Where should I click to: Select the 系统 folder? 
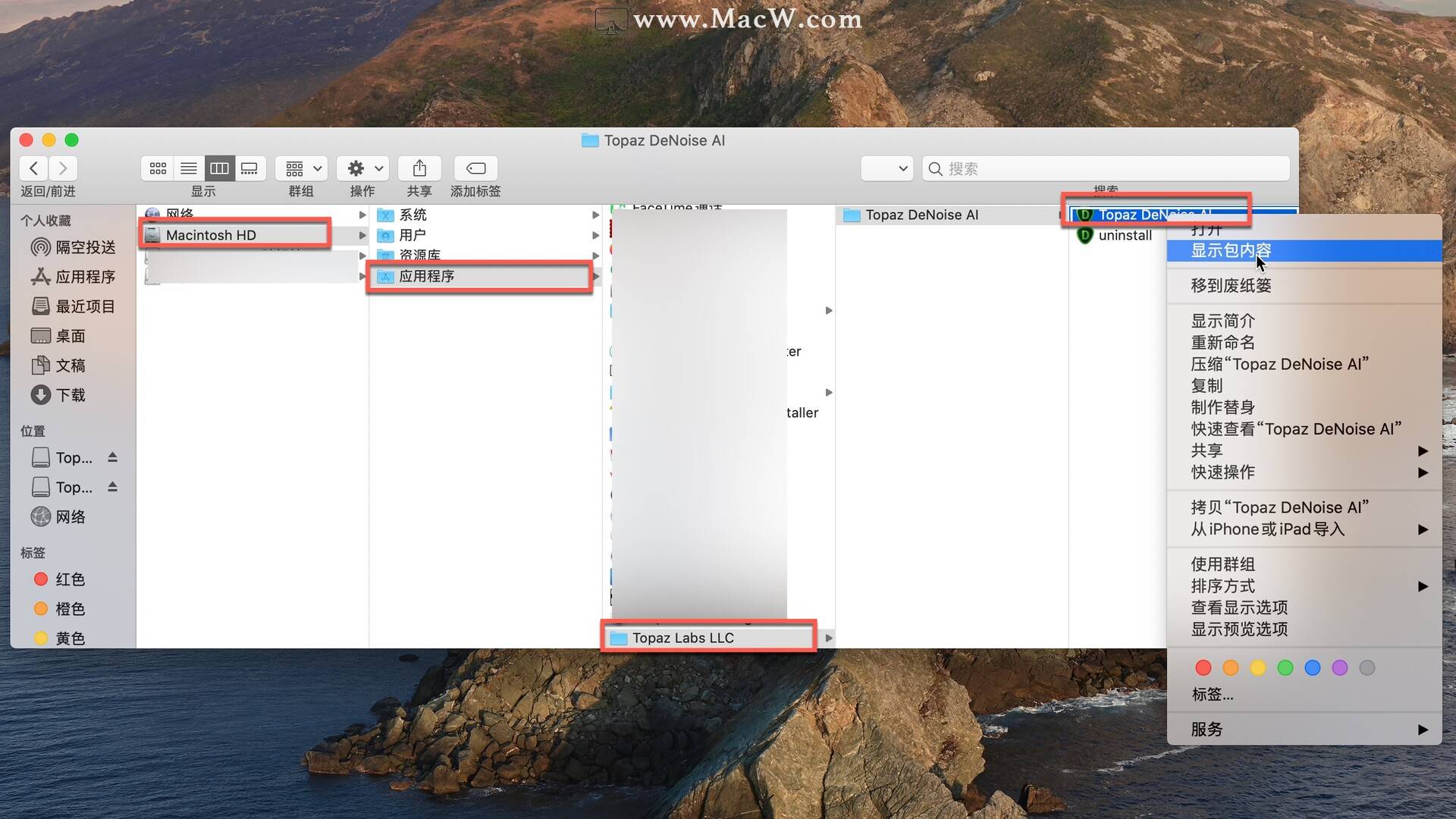tap(413, 215)
